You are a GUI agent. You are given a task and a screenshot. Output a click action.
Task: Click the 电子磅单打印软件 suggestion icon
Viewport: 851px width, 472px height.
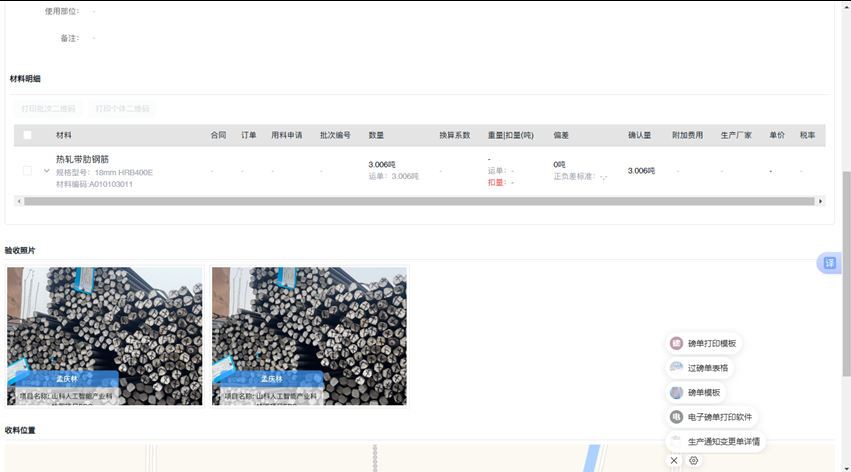pos(677,417)
